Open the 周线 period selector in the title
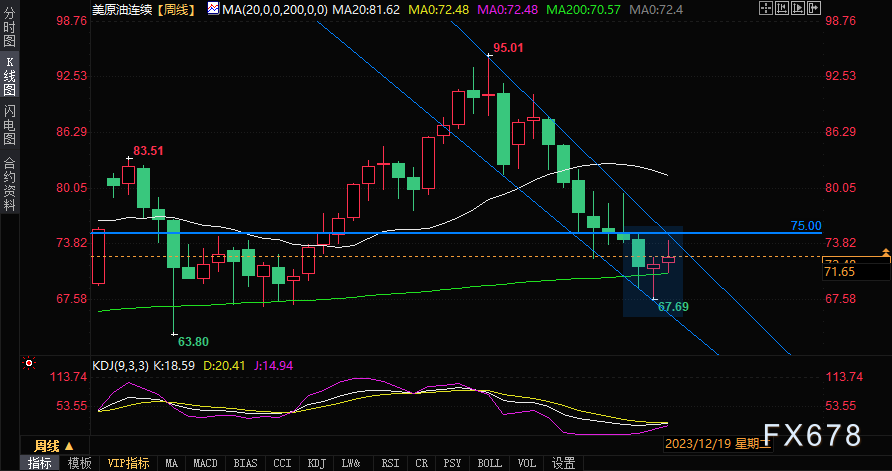 pyautogui.click(x=177, y=9)
